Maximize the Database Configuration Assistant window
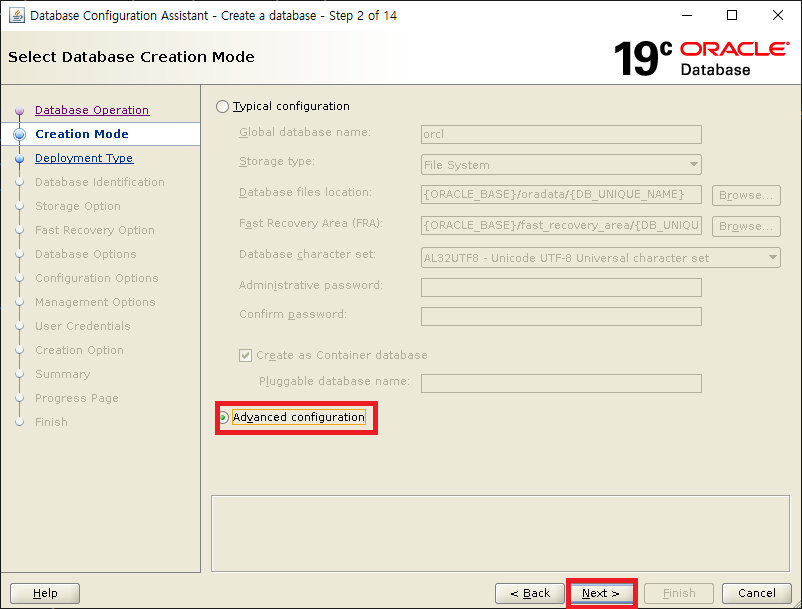This screenshot has height=609, width=802. click(x=732, y=15)
